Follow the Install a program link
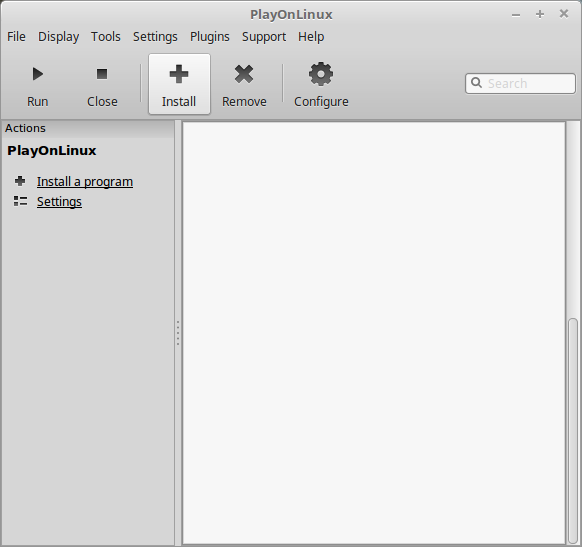This screenshot has width=582, height=547. [x=85, y=182]
